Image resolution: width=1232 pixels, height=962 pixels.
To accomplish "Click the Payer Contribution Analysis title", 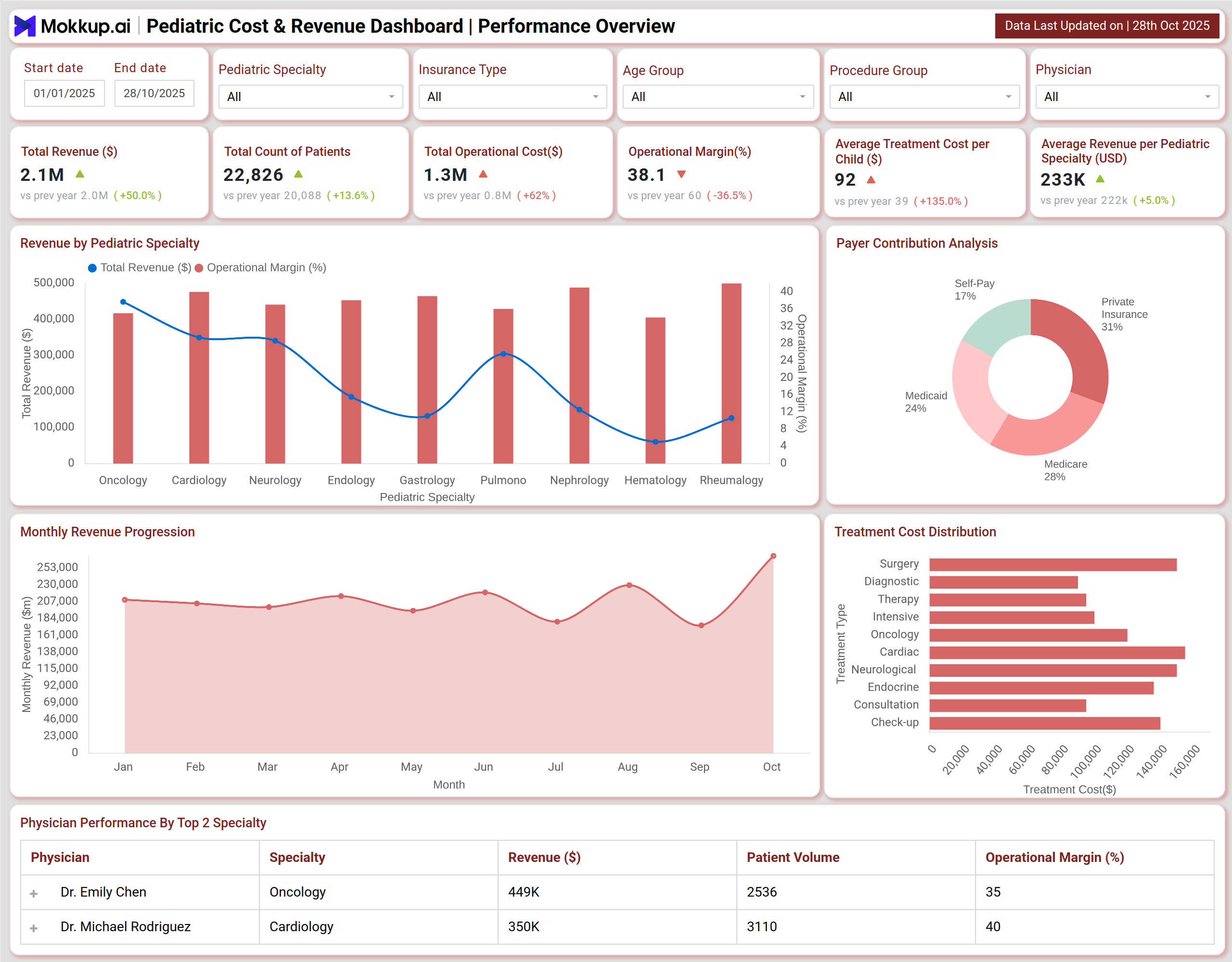I will coord(917,243).
